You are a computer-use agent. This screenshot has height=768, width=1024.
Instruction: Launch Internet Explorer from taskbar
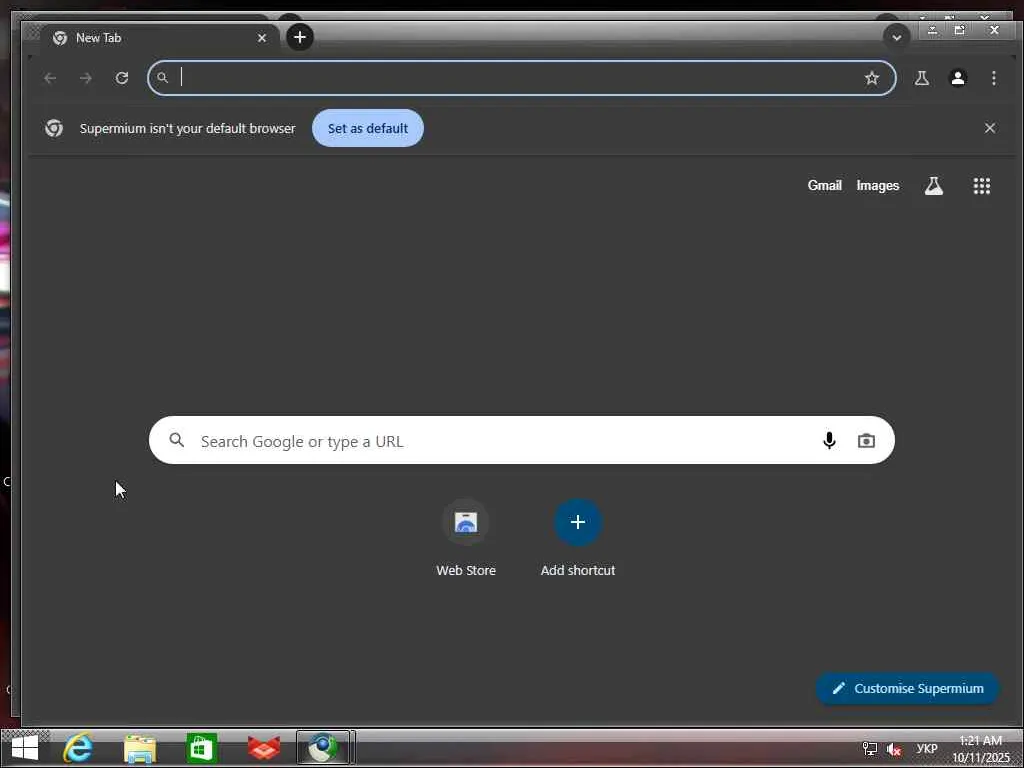click(78, 748)
